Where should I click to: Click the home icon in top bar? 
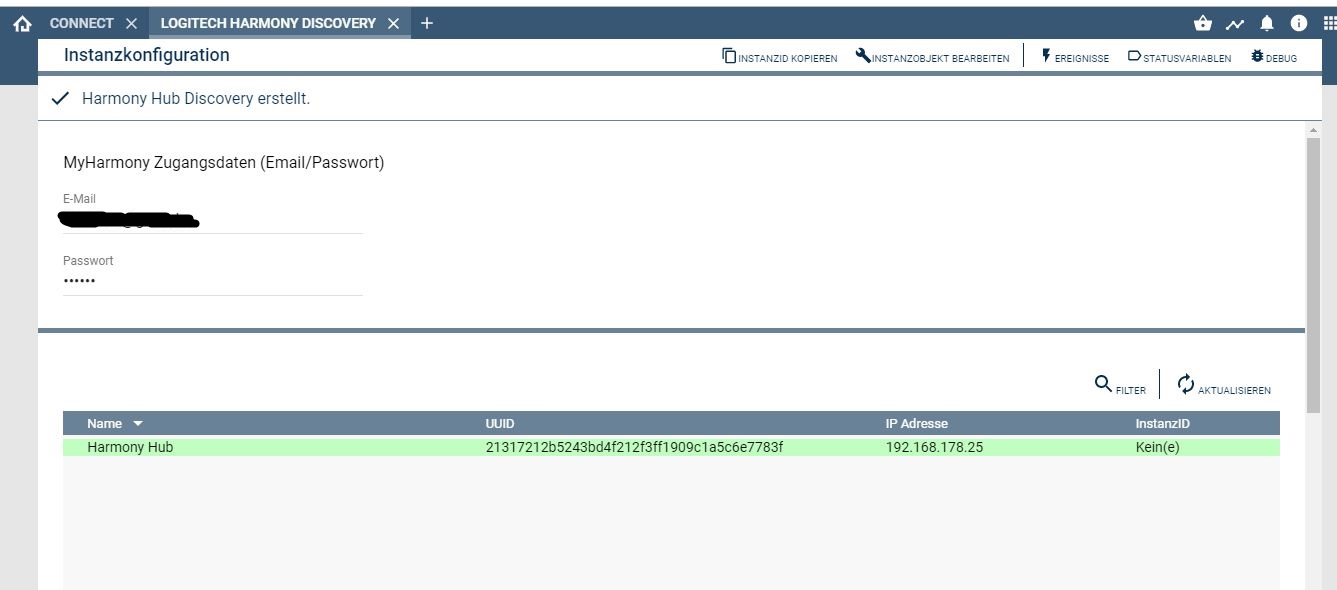[x=22, y=23]
